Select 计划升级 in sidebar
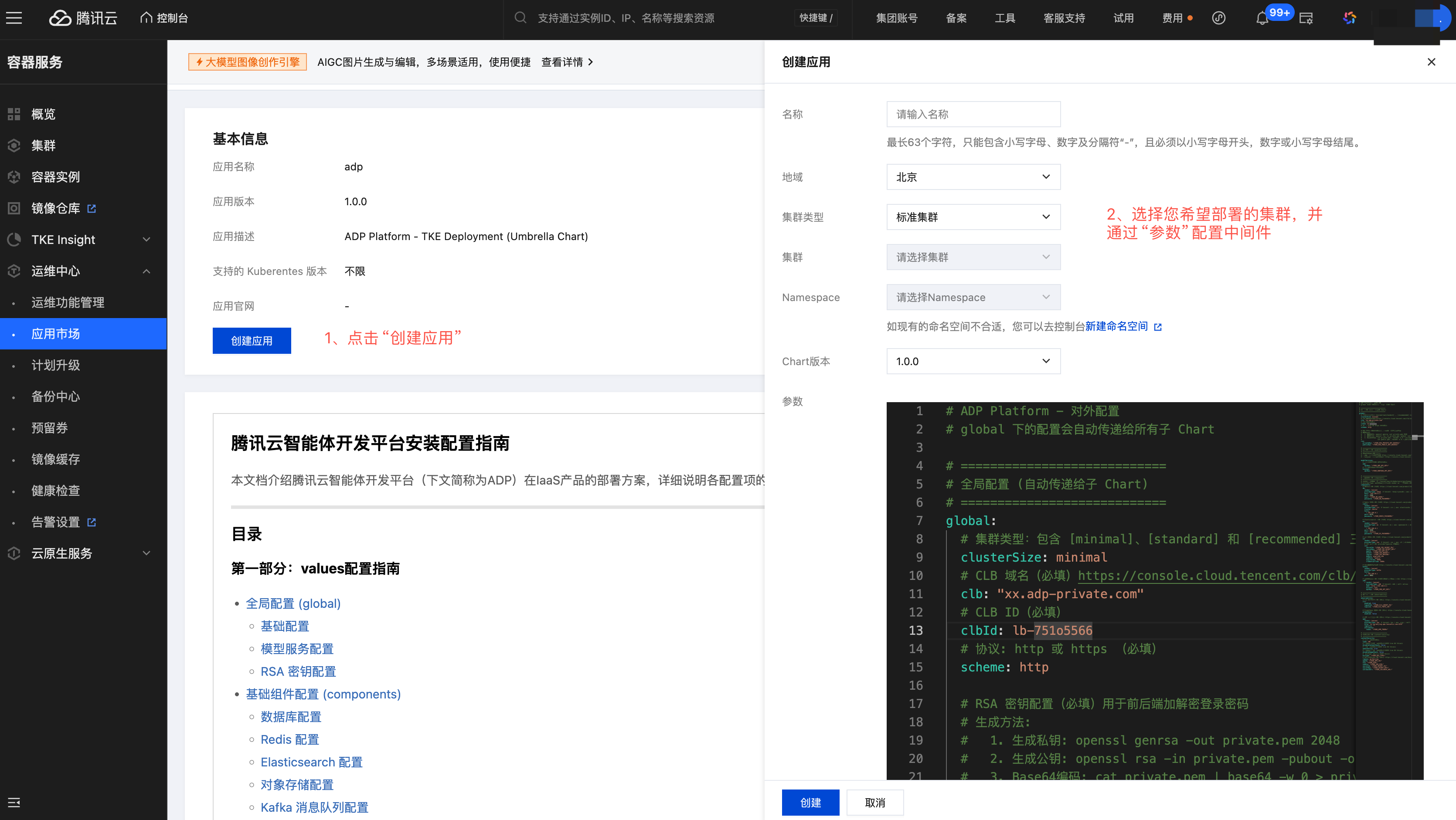The image size is (1456, 820). (55, 366)
